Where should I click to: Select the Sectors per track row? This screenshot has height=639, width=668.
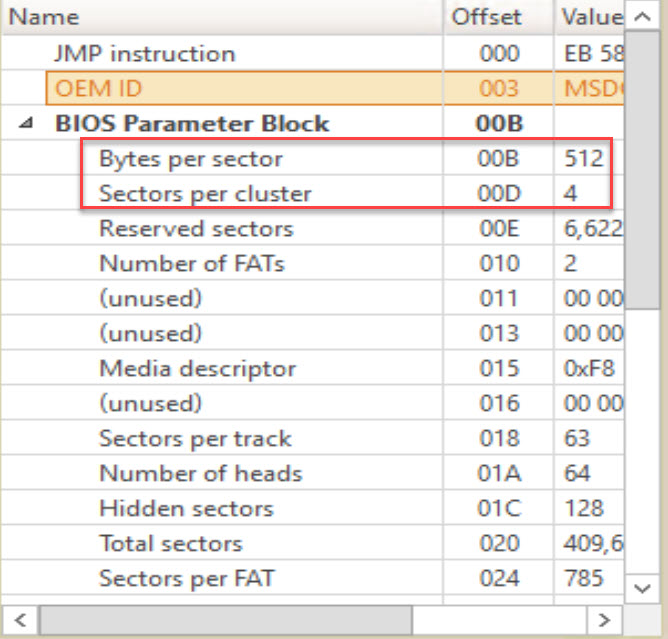195,439
